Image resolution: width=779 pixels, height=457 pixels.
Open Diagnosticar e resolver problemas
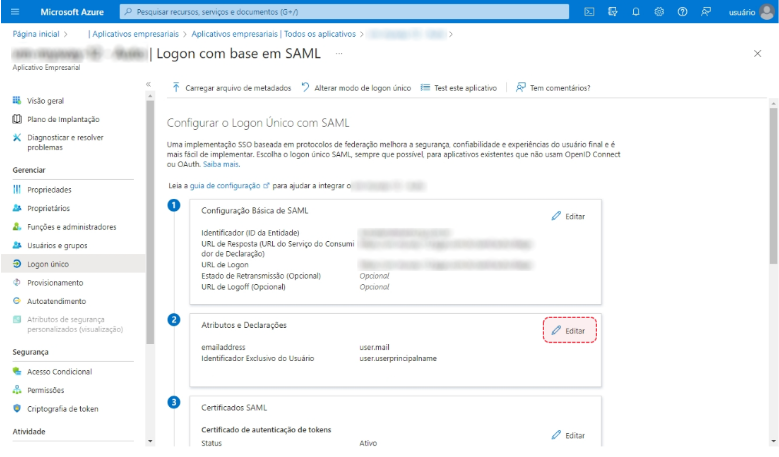click(65, 142)
